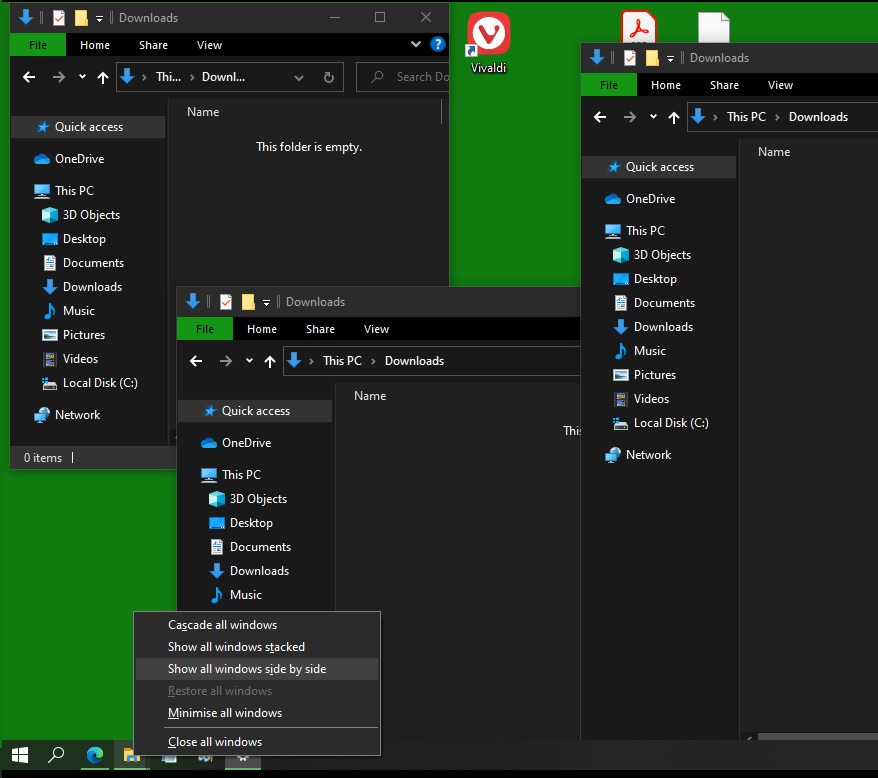Select This PC in the frontmost window sidebar
This screenshot has height=778, width=878.
tap(635, 231)
